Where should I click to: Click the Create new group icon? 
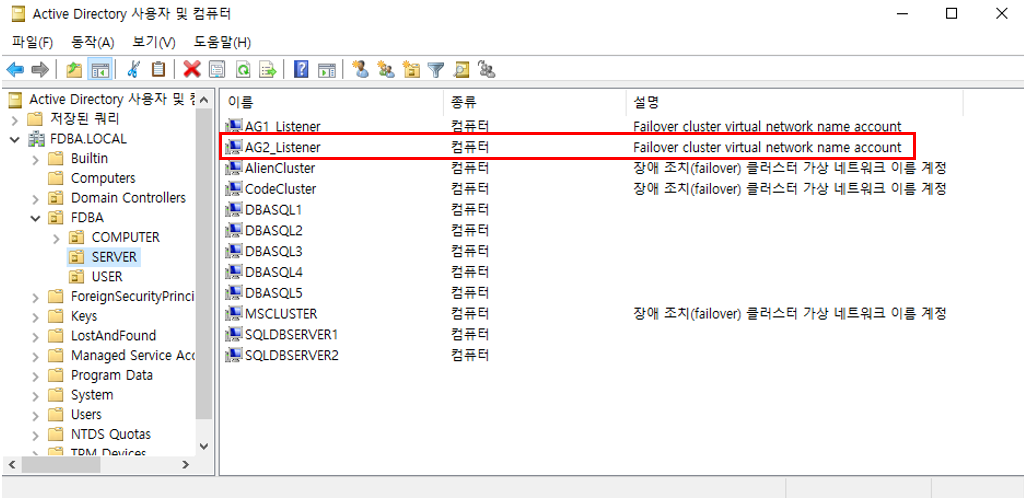(x=386, y=69)
